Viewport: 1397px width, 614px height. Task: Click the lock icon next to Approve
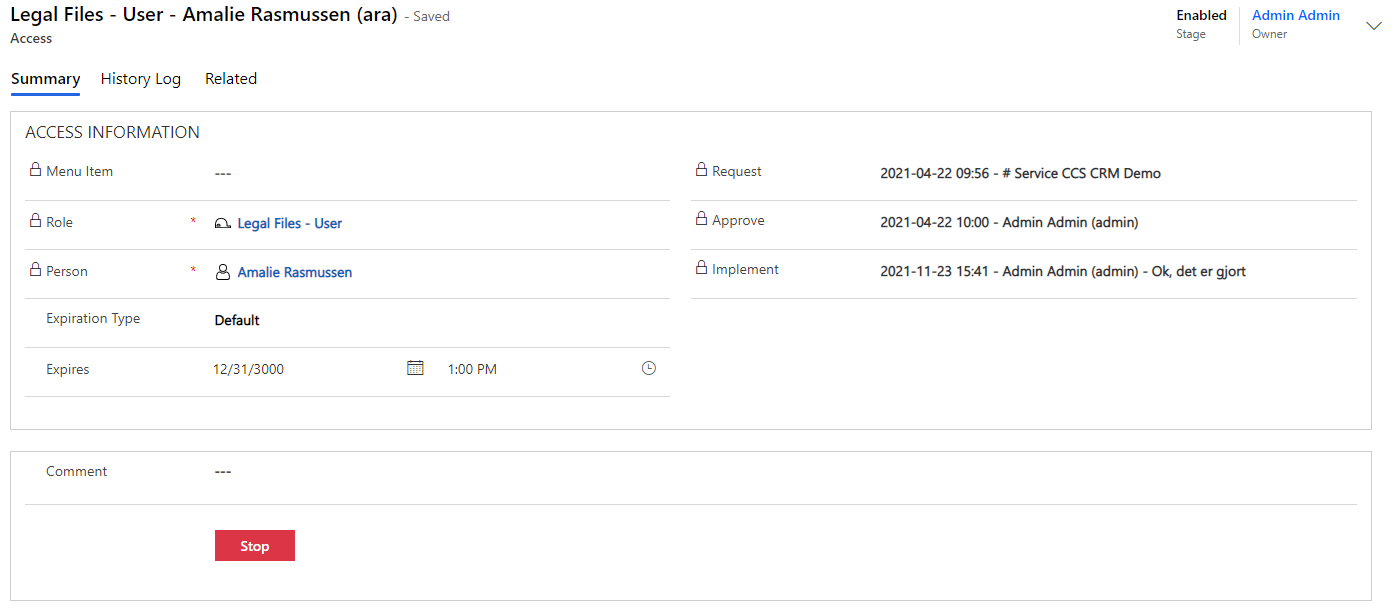coord(701,219)
